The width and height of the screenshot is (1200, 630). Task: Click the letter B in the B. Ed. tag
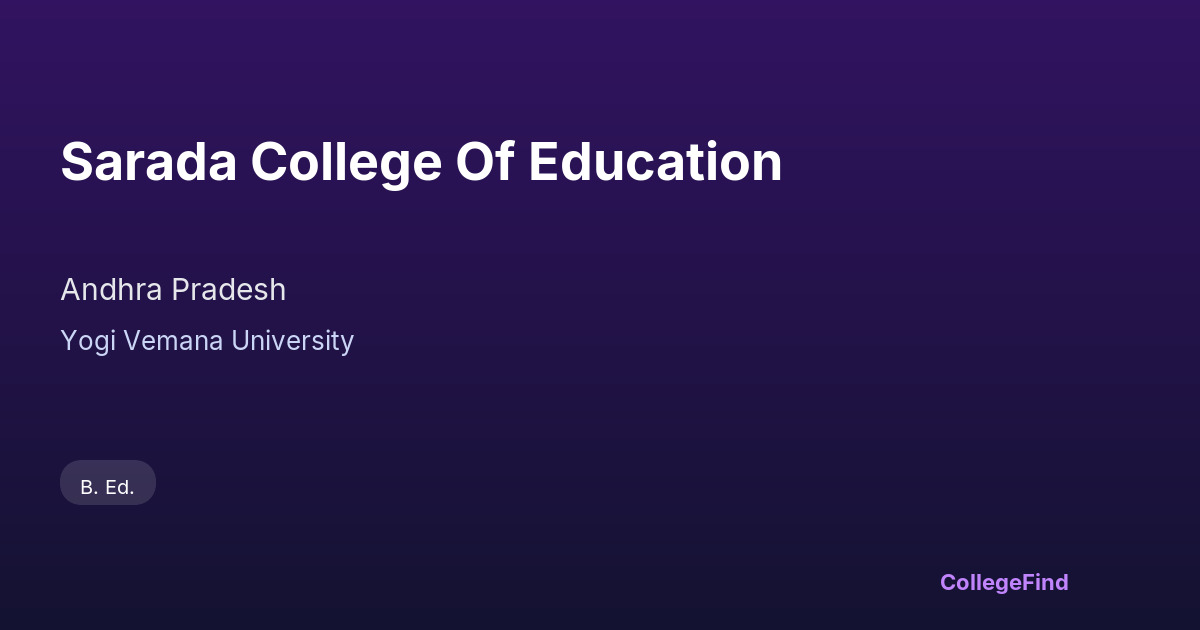coord(87,487)
